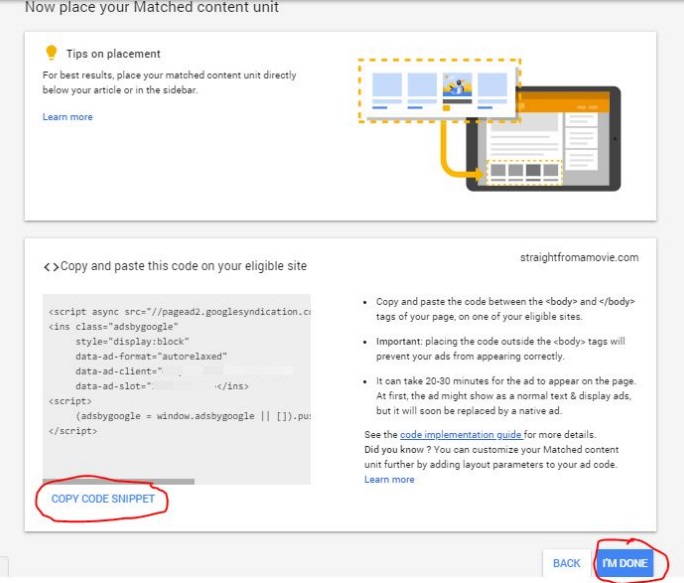The width and height of the screenshot is (684, 583).
Task: Open Learn more link about layout parameters
Action: (x=389, y=479)
